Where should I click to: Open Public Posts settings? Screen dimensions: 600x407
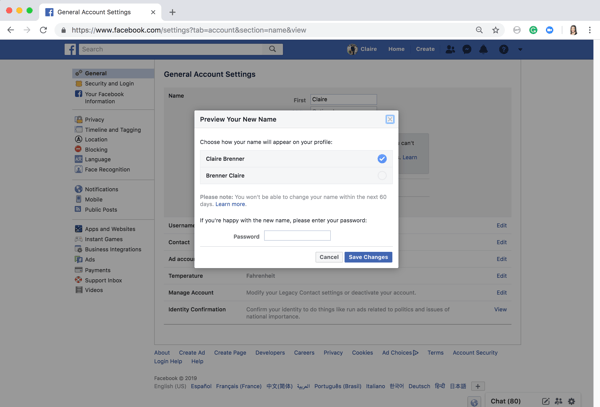click(101, 210)
